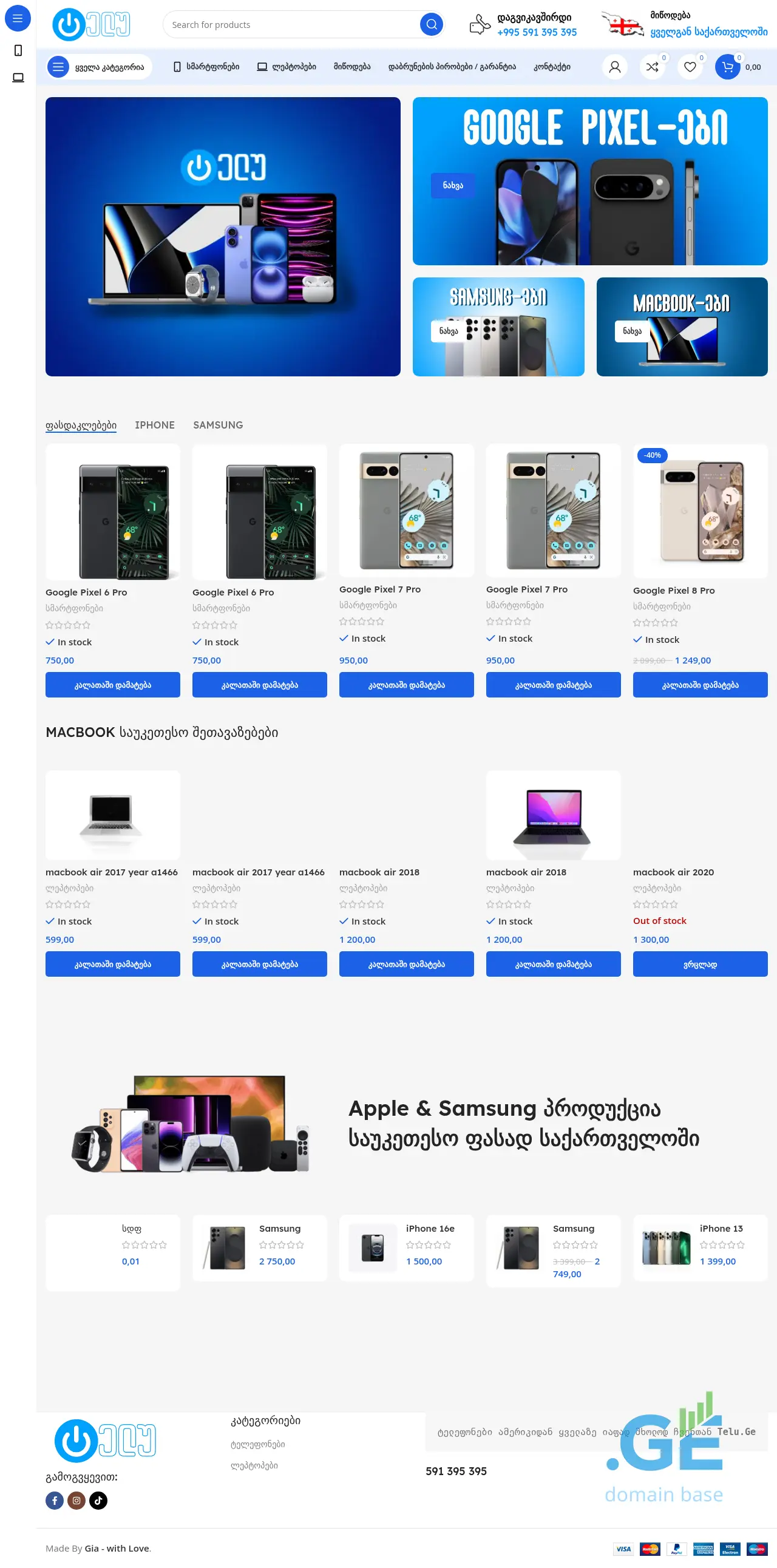Image resolution: width=777 pixels, height=1568 pixels.
Task: Open the ლეპტოპები menu item
Action: click(x=287, y=67)
